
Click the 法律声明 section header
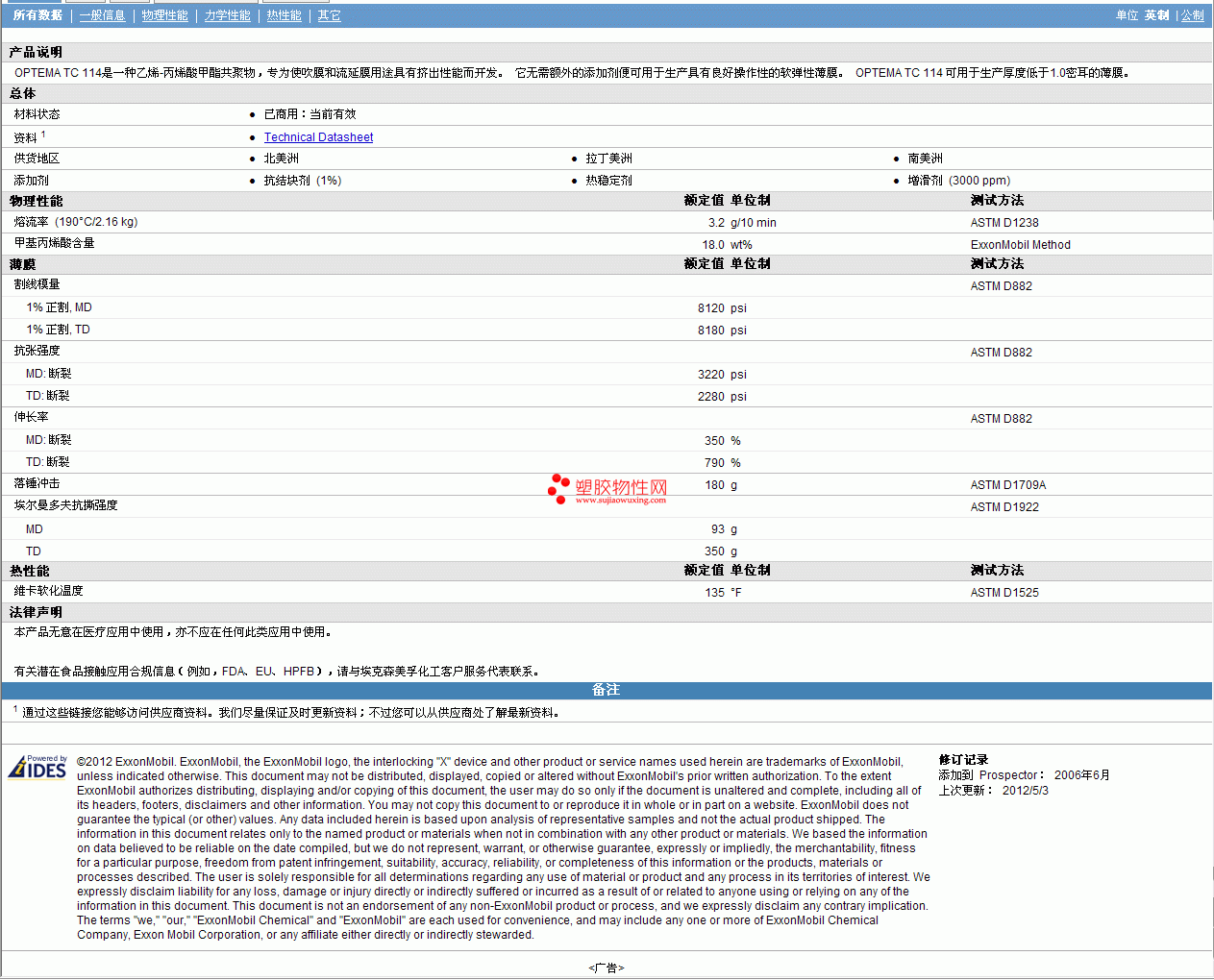click(x=36, y=612)
